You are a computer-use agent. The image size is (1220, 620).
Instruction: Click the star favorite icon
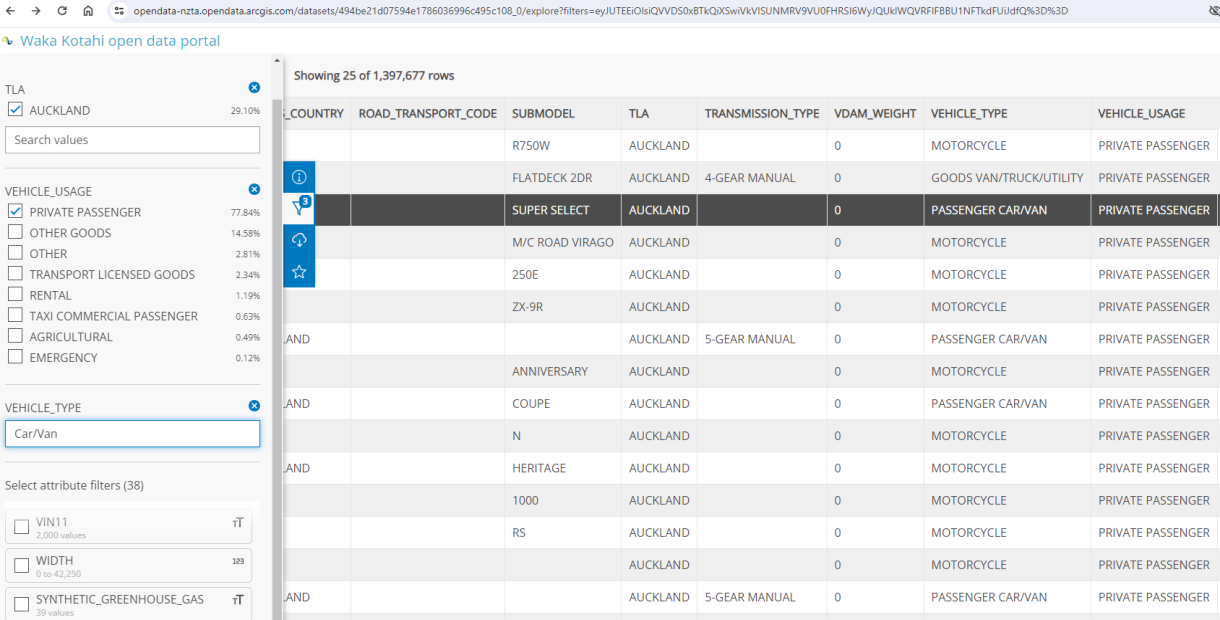click(299, 272)
